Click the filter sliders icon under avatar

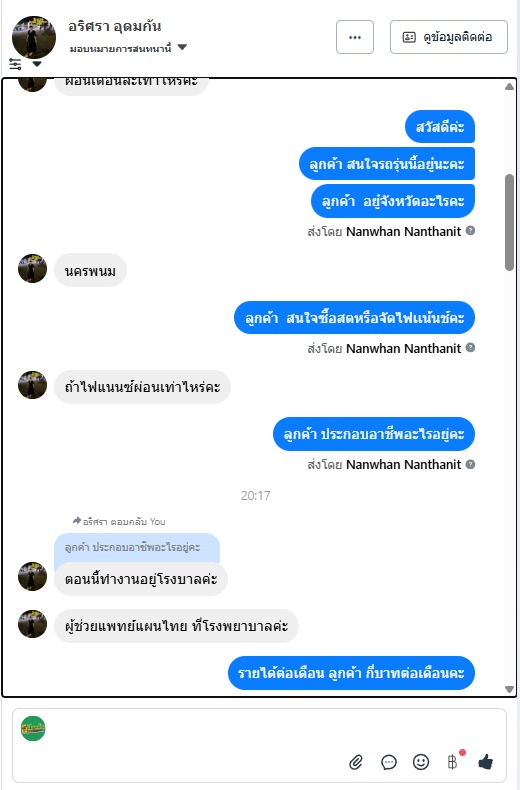coord(15,64)
